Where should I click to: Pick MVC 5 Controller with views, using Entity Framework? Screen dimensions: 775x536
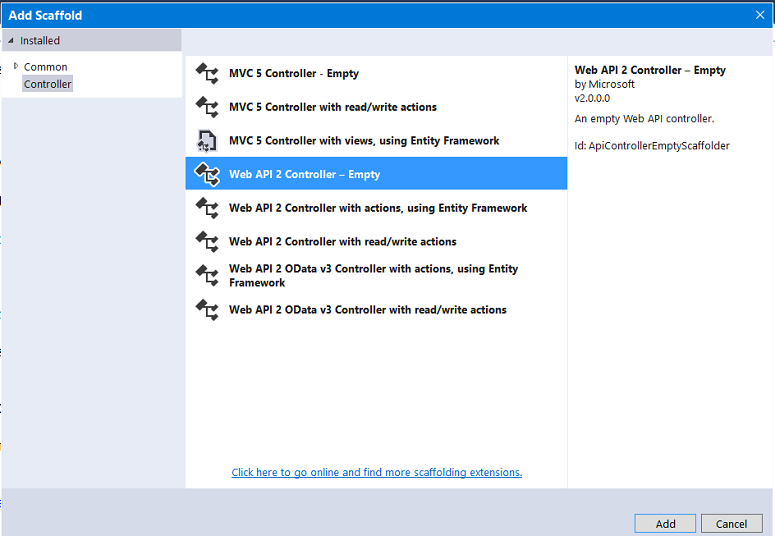click(x=376, y=140)
